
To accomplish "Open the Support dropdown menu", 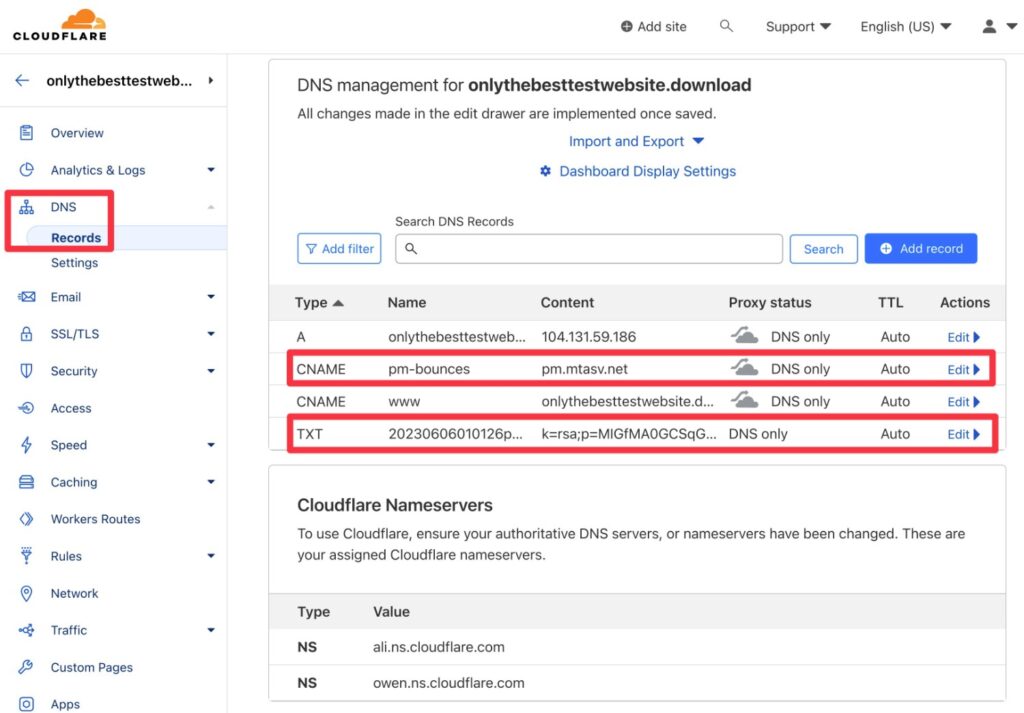I will click(797, 26).
